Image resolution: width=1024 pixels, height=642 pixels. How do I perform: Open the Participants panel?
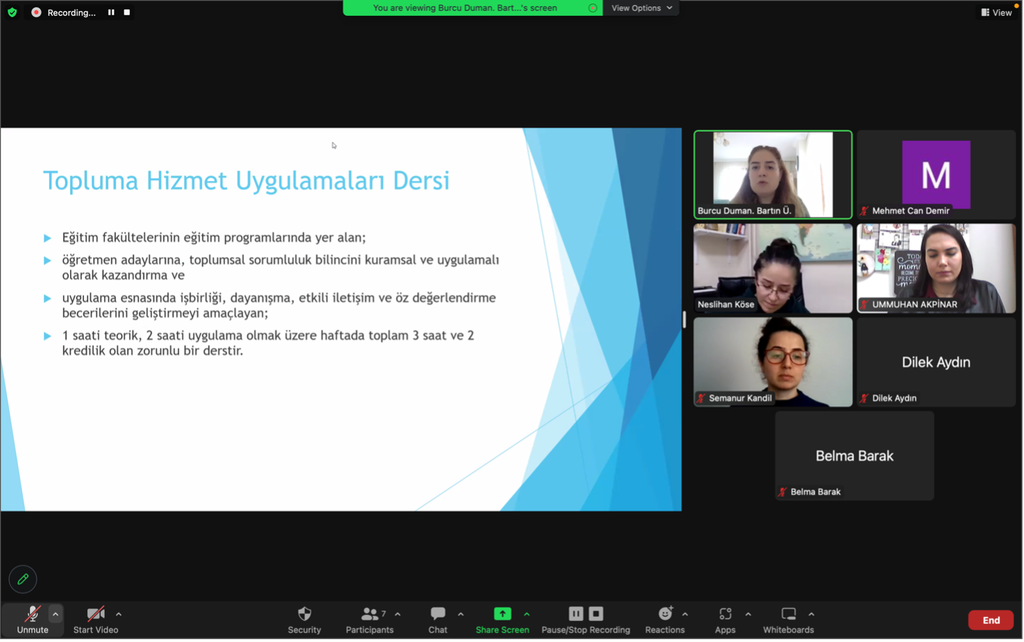click(369, 614)
